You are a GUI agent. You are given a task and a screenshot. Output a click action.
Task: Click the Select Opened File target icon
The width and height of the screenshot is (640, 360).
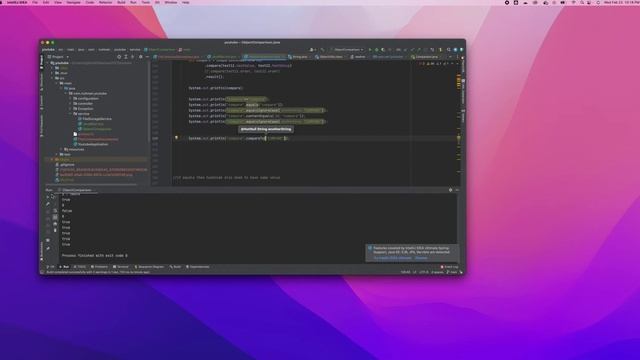click(119, 57)
